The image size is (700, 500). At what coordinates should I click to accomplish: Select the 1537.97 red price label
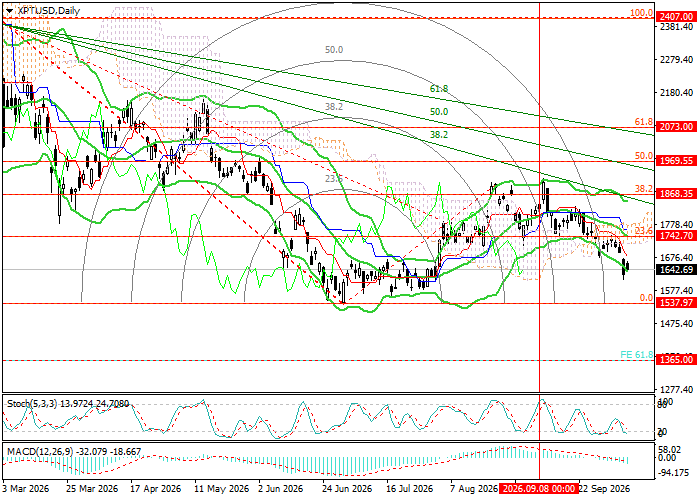(676, 303)
